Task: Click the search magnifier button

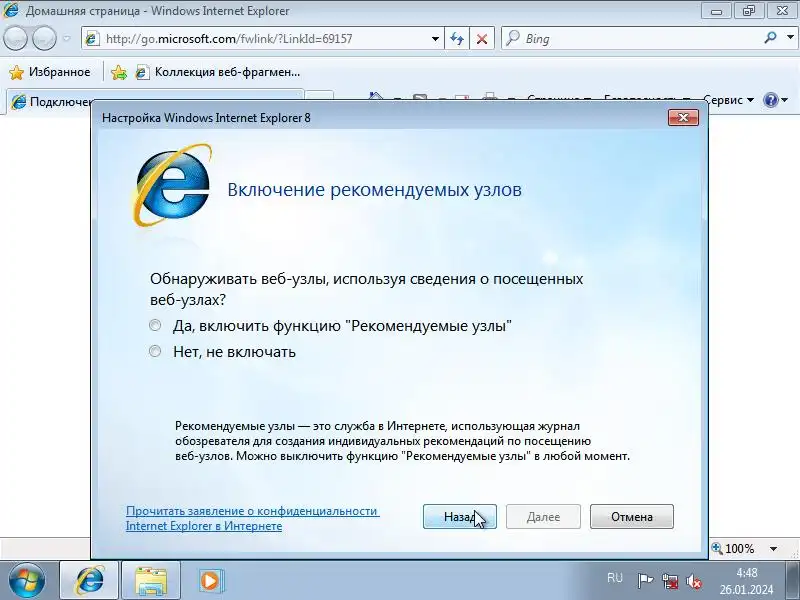Action: [770, 38]
